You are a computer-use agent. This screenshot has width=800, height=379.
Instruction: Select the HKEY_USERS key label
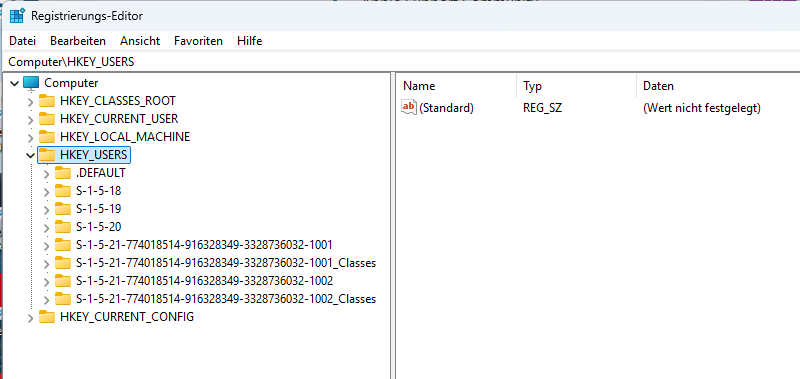point(93,155)
